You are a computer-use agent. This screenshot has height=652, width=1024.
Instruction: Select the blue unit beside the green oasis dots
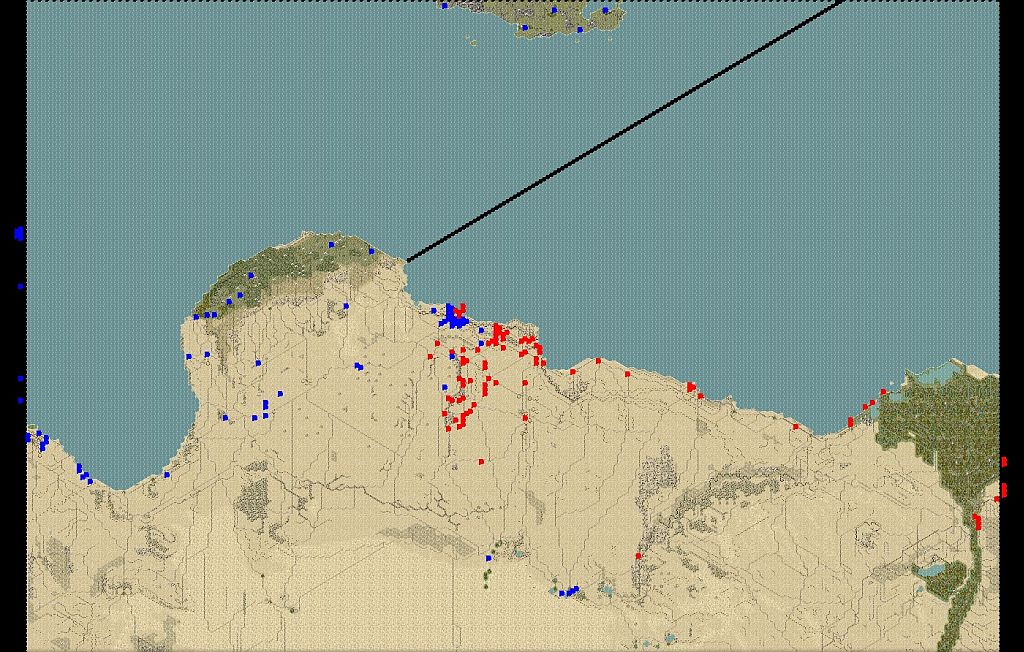pyautogui.click(x=488, y=559)
